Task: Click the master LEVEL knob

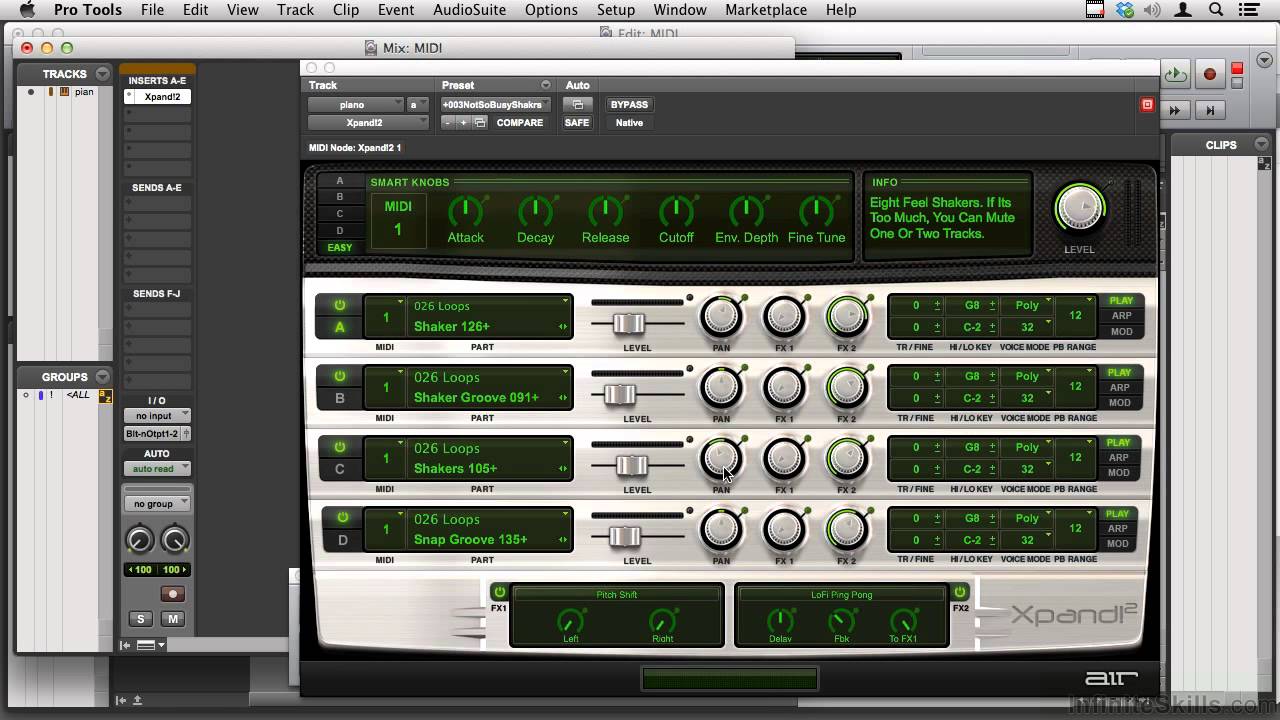Action: tap(1079, 209)
